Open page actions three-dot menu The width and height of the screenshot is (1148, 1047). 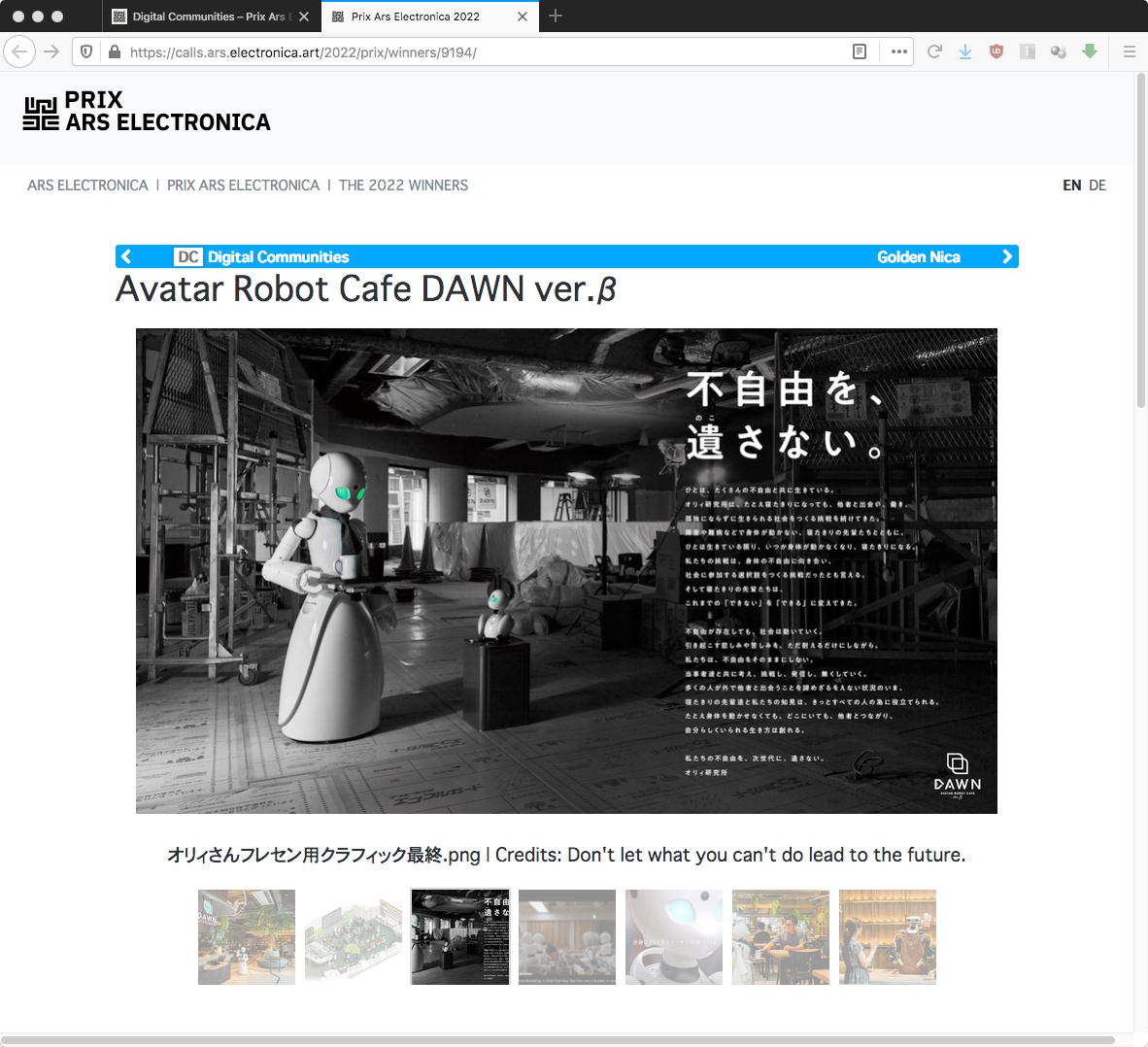[x=899, y=52]
